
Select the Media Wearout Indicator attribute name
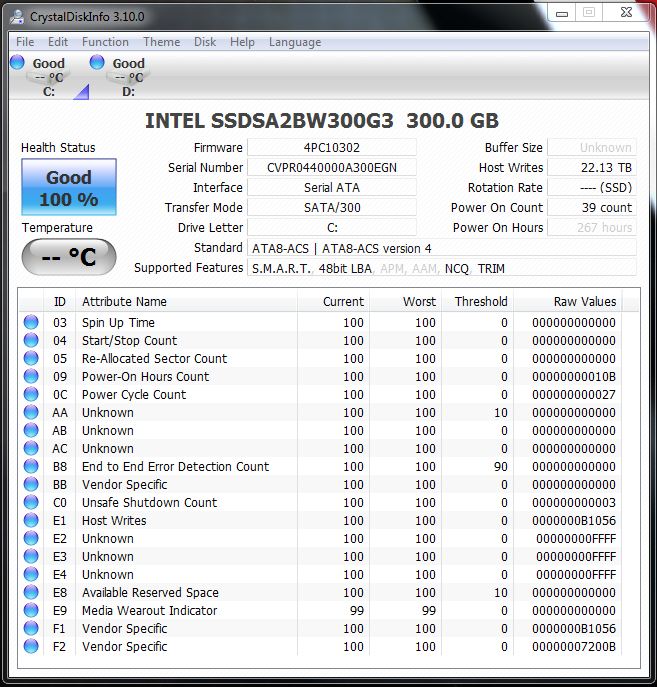[x=149, y=610]
